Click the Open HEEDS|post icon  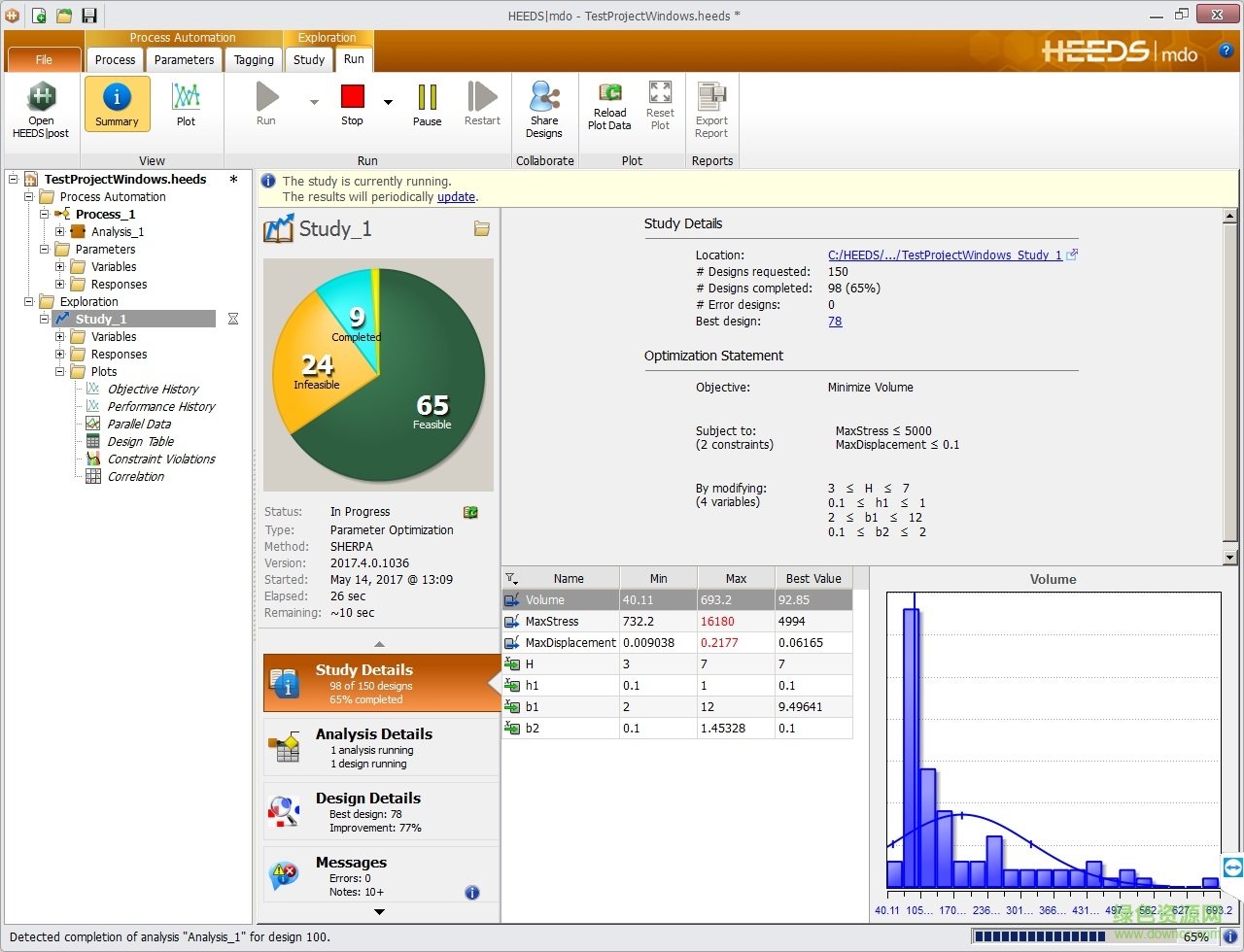[41, 98]
